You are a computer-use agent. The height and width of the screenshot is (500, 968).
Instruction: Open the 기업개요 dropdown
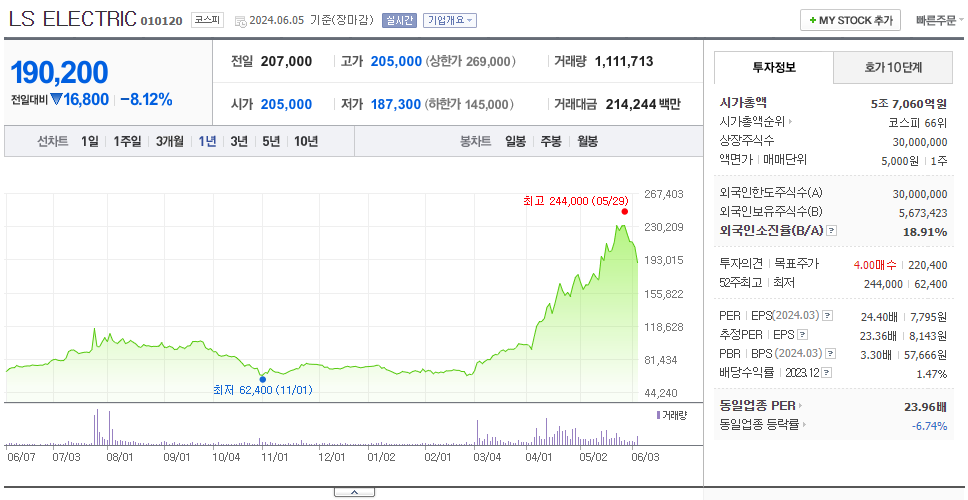coord(450,20)
